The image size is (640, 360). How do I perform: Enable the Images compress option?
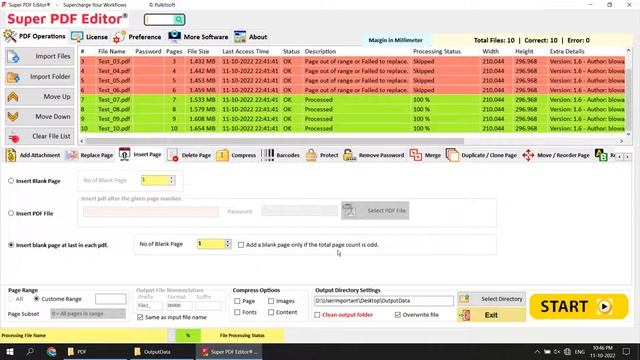pyautogui.click(x=271, y=301)
